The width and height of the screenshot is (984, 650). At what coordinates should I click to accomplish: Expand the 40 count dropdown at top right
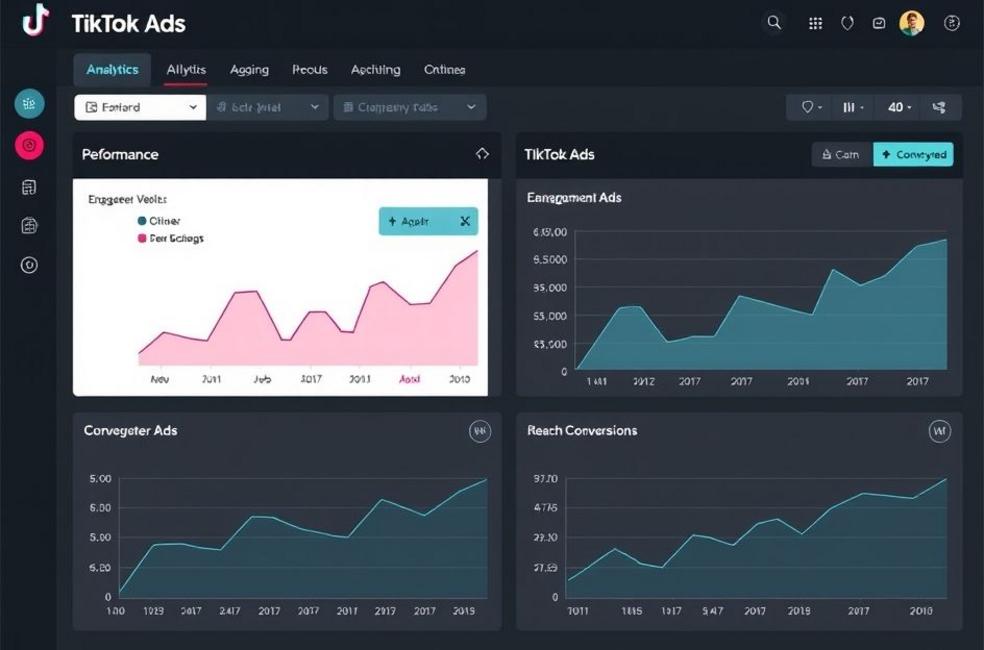point(898,107)
